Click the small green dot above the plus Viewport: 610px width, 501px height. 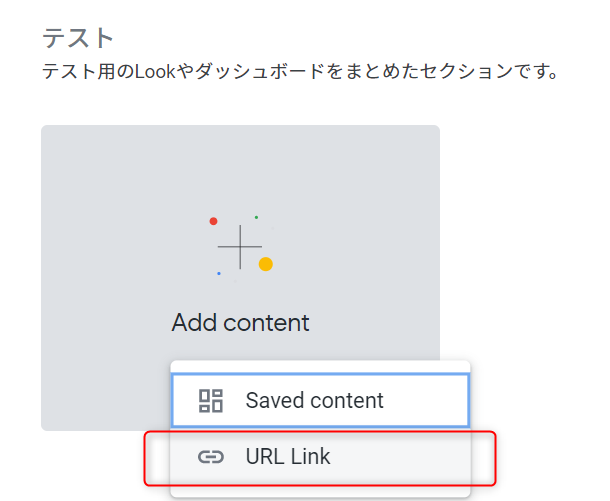(x=256, y=217)
